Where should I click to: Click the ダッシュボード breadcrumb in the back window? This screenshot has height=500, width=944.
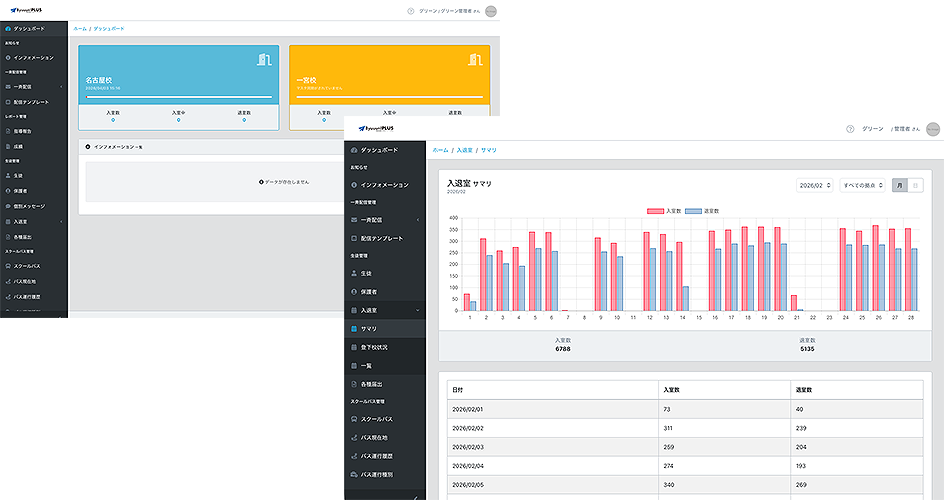(x=109, y=29)
